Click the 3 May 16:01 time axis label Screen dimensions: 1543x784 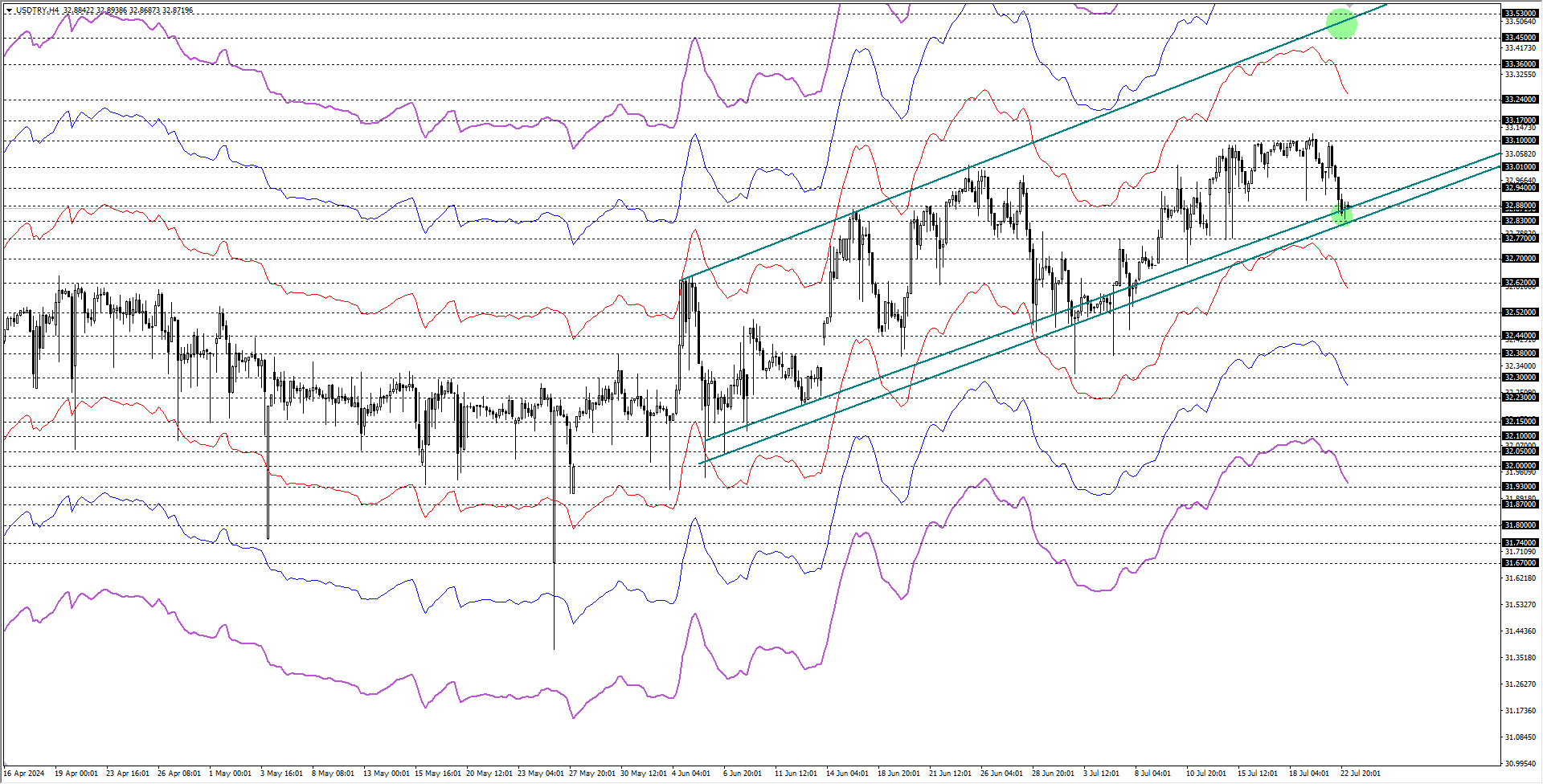[282, 774]
